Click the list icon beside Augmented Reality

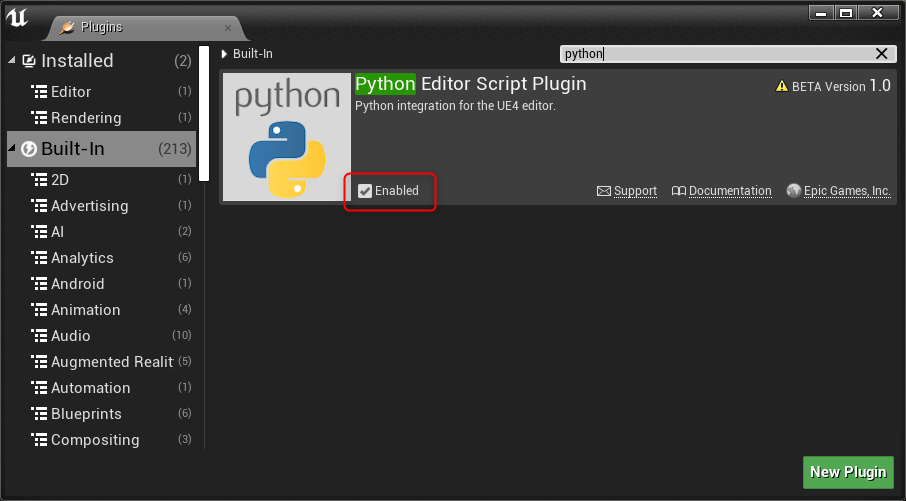pos(39,362)
